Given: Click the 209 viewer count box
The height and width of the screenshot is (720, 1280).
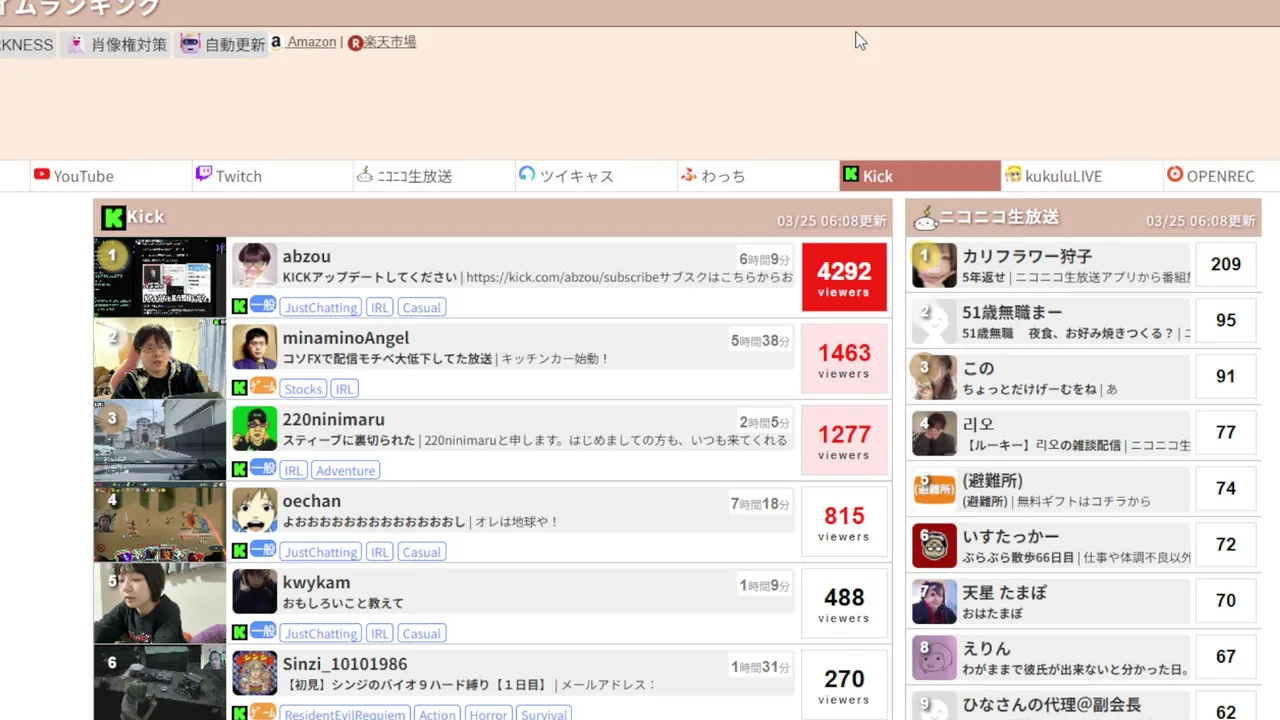Looking at the screenshot, I should 1226,264.
